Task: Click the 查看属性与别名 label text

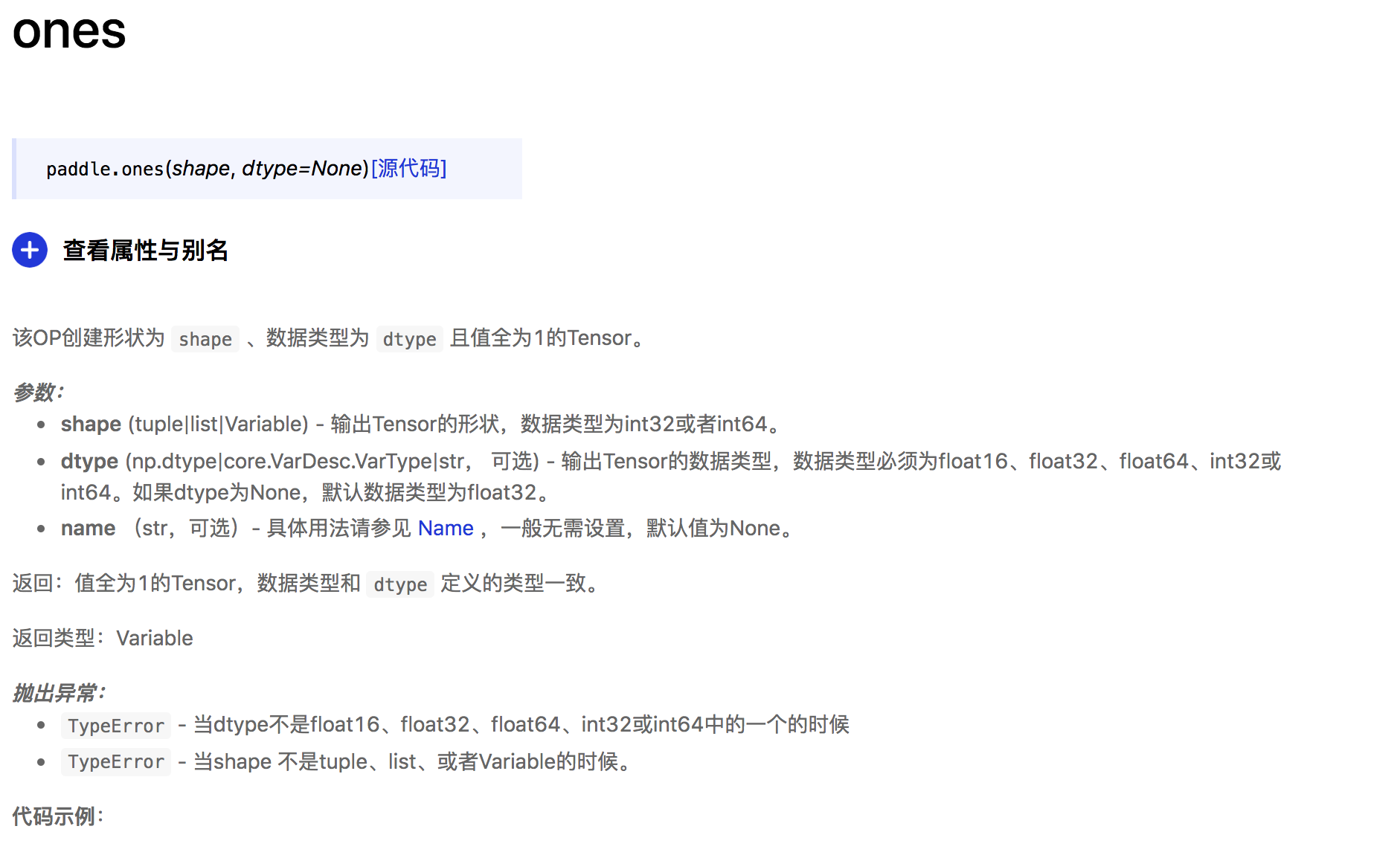Action: 146,250
